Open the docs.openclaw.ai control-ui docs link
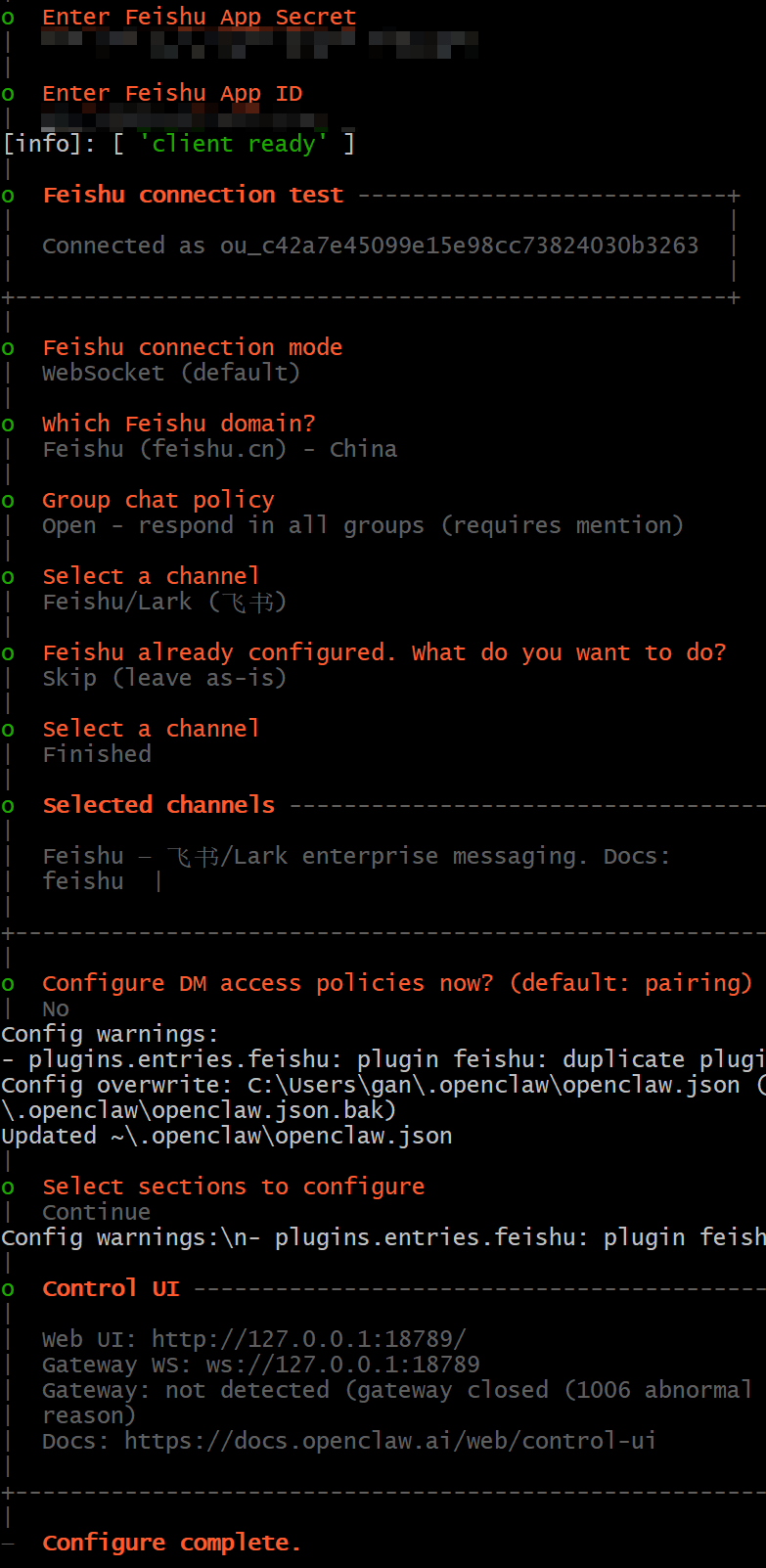 pos(389,1441)
